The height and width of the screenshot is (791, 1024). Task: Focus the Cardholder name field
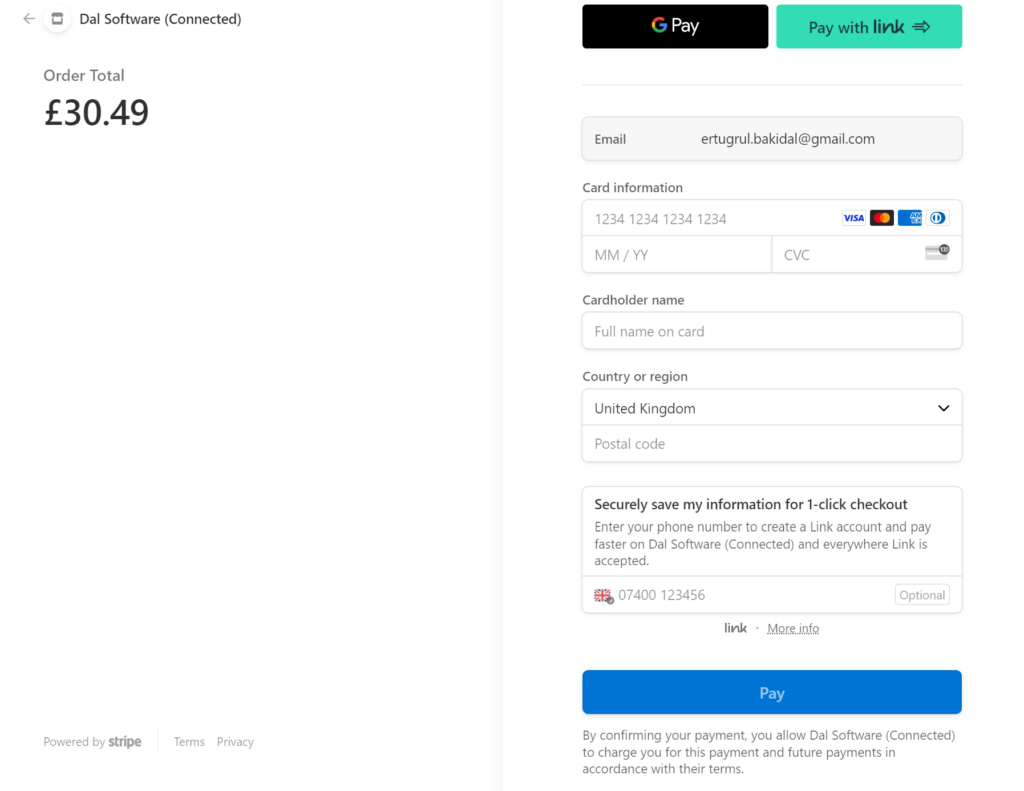coord(771,331)
